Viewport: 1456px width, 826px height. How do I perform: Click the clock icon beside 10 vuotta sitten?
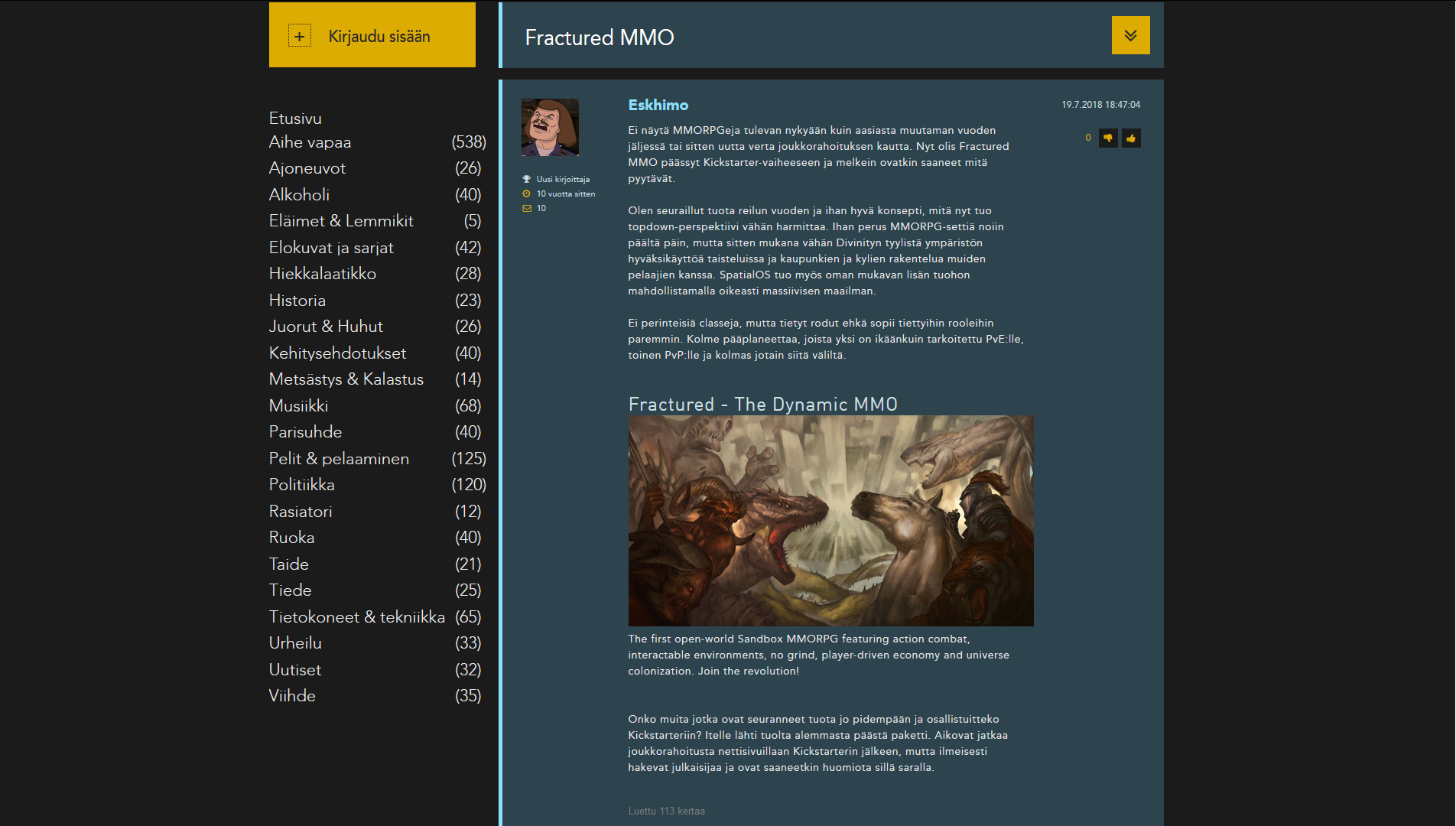[x=526, y=193]
